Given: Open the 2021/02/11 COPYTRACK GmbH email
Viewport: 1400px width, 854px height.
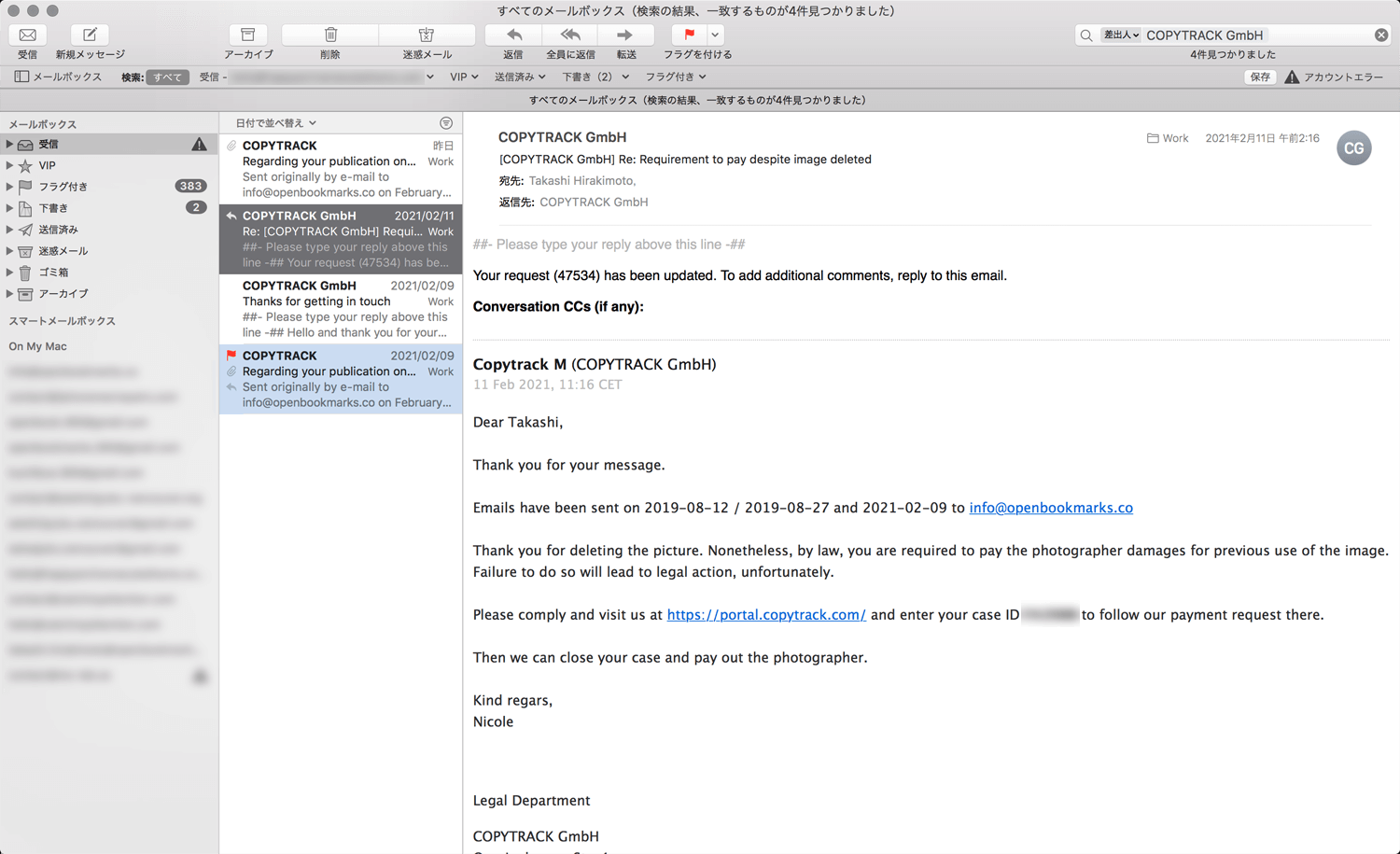Looking at the screenshot, I should [341, 239].
